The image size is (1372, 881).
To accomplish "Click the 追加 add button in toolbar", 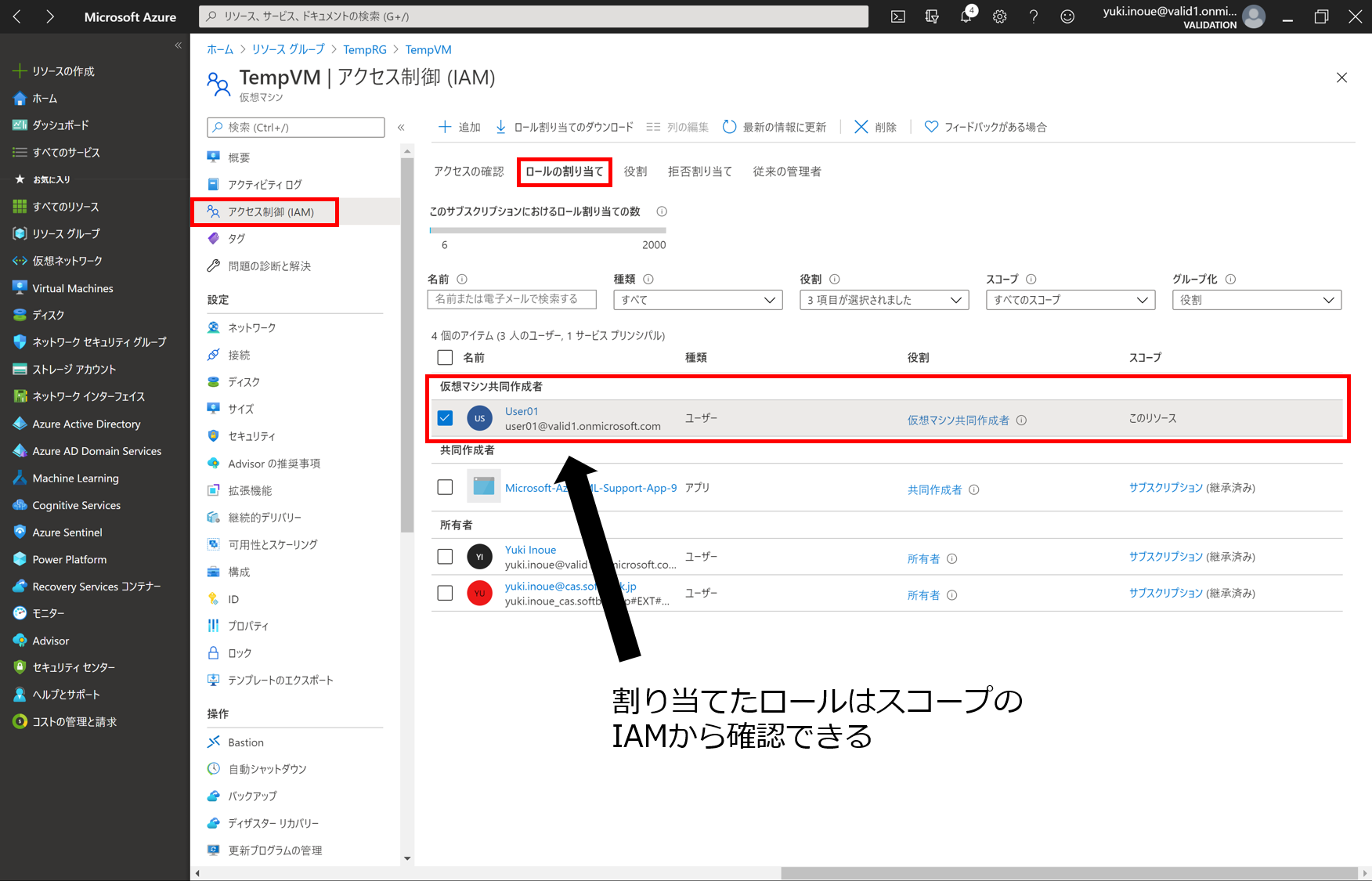I will tap(460, 127).
